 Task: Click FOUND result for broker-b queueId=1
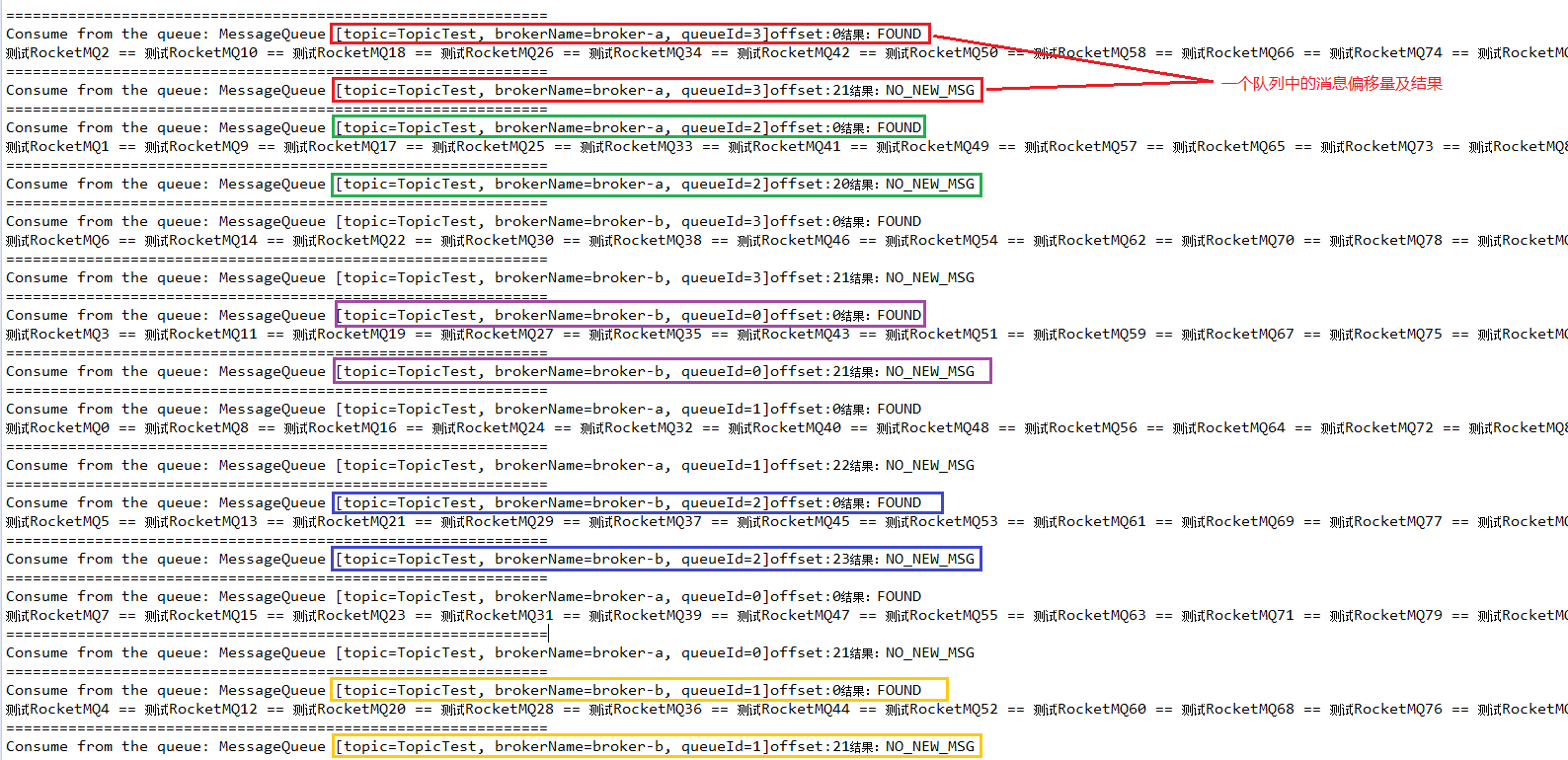tap(899, 690)
